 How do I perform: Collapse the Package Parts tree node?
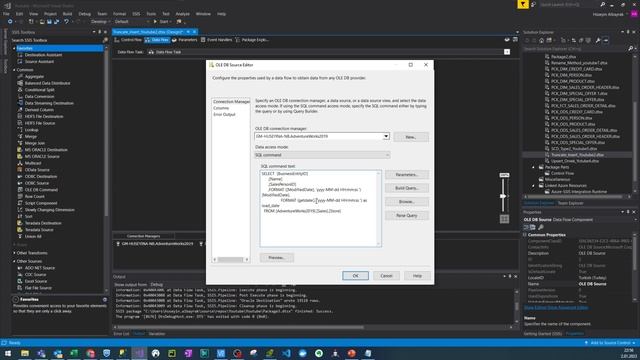pos(533,167)
